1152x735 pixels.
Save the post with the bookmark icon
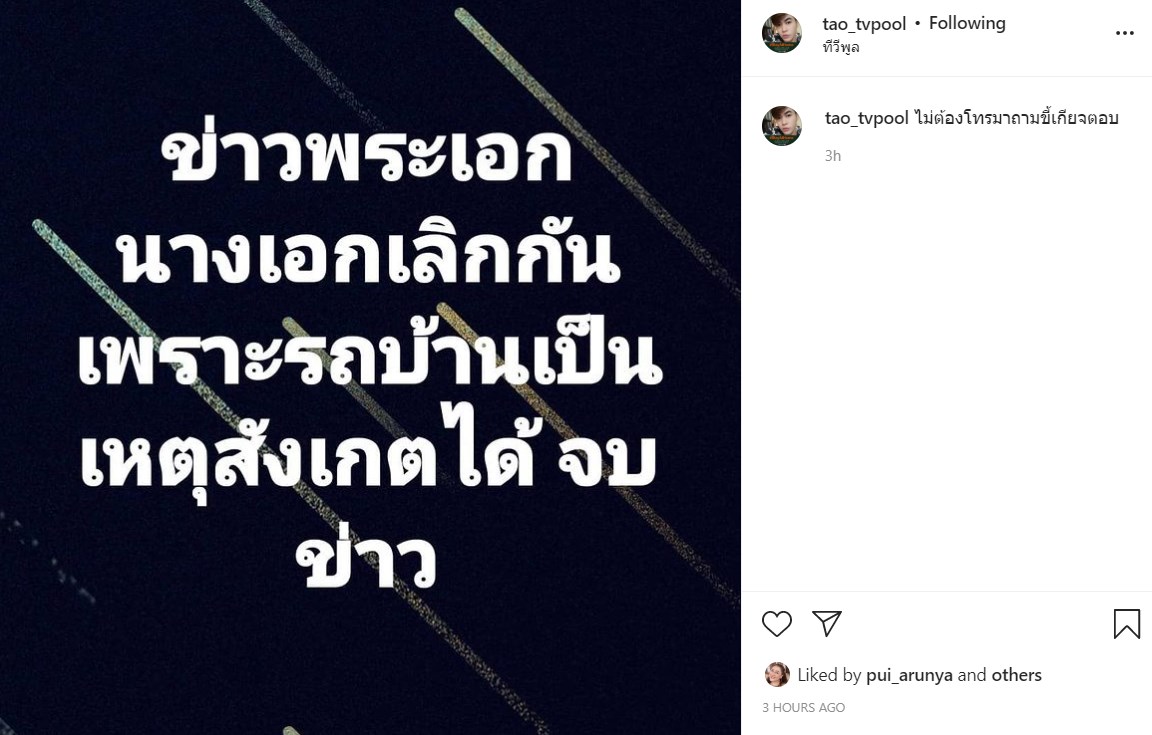1126,624
